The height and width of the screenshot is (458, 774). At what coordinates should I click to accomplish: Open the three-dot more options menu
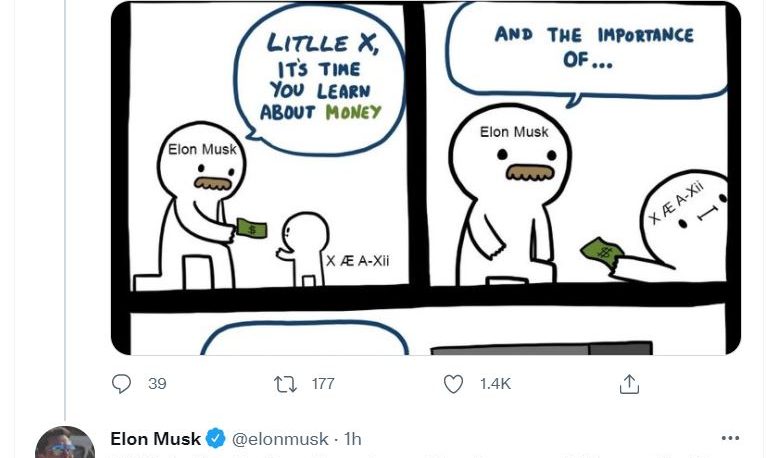click(x=730, y=438)
